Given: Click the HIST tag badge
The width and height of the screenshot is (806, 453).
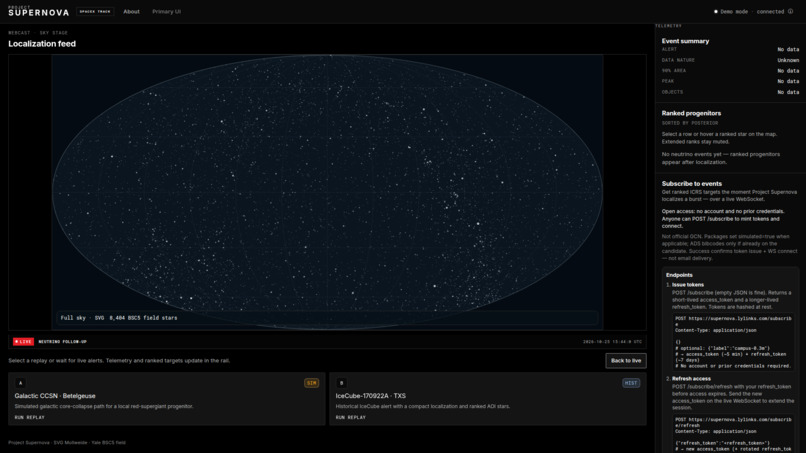Looking at the screenshot, I should coord(631,383).
